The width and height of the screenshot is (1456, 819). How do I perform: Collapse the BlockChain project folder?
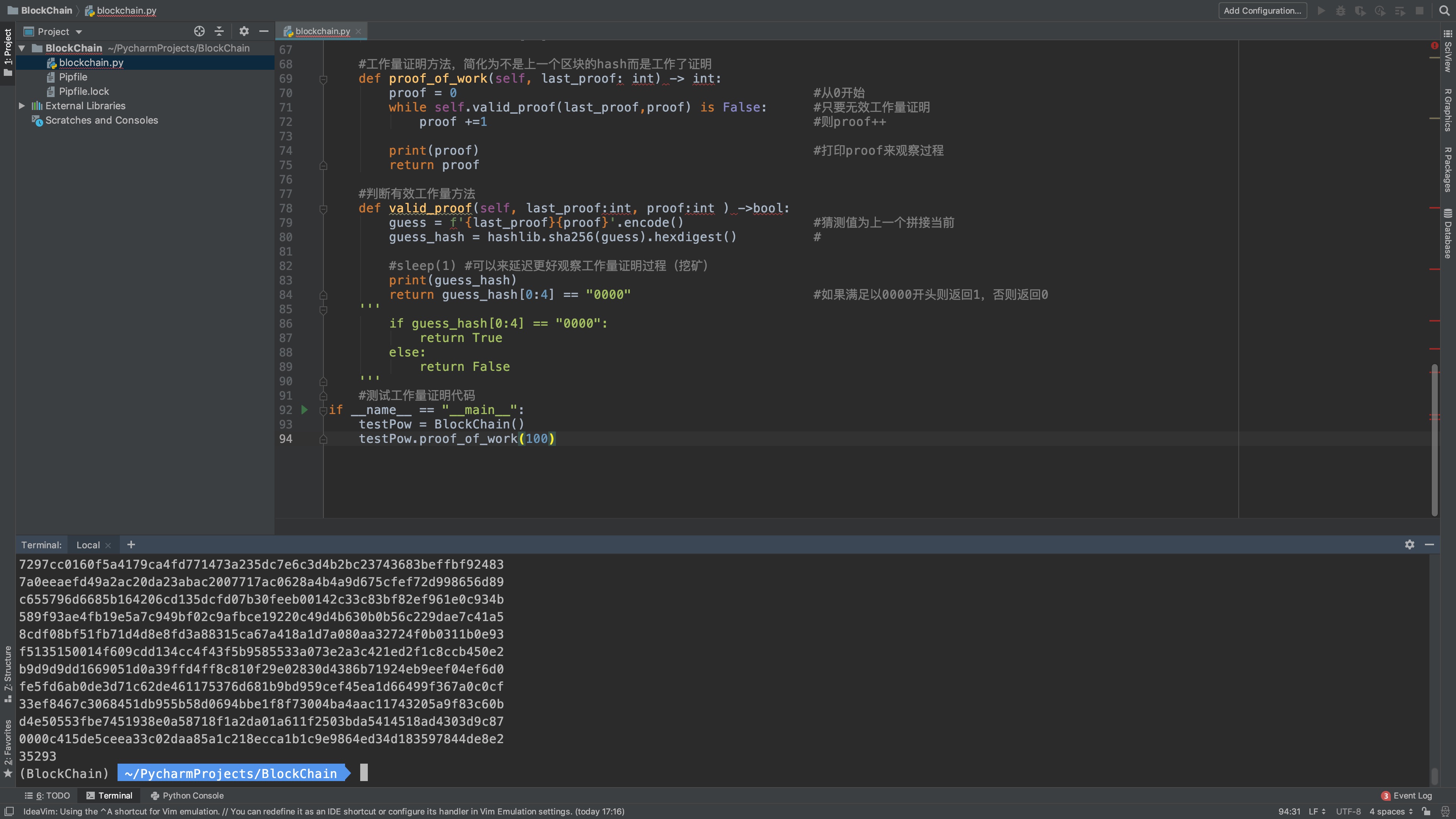pyautogui.click(x=22, y=48)
